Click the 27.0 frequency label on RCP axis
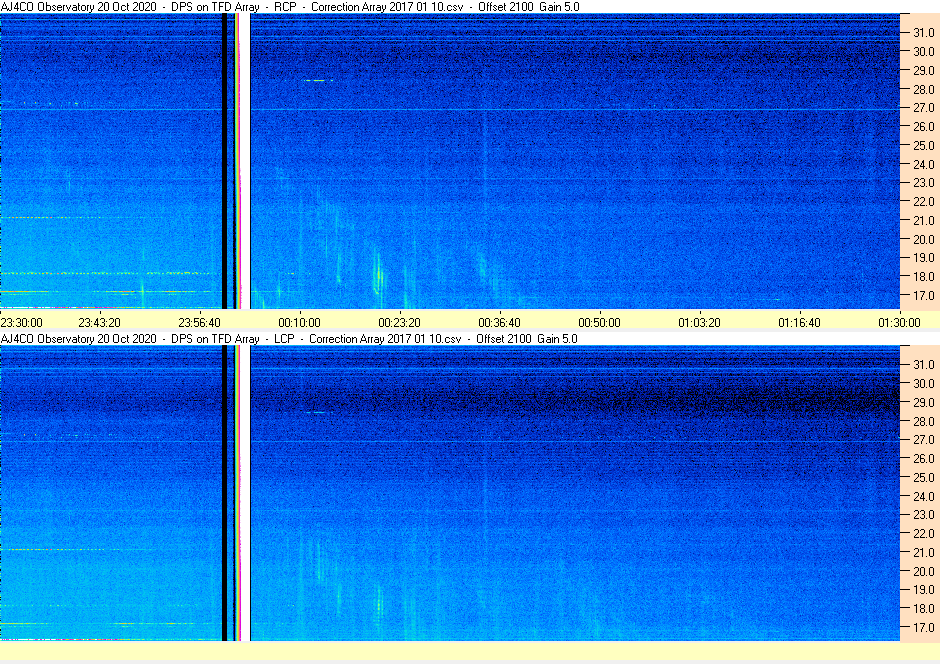940x664 pixels. (924, 108)
